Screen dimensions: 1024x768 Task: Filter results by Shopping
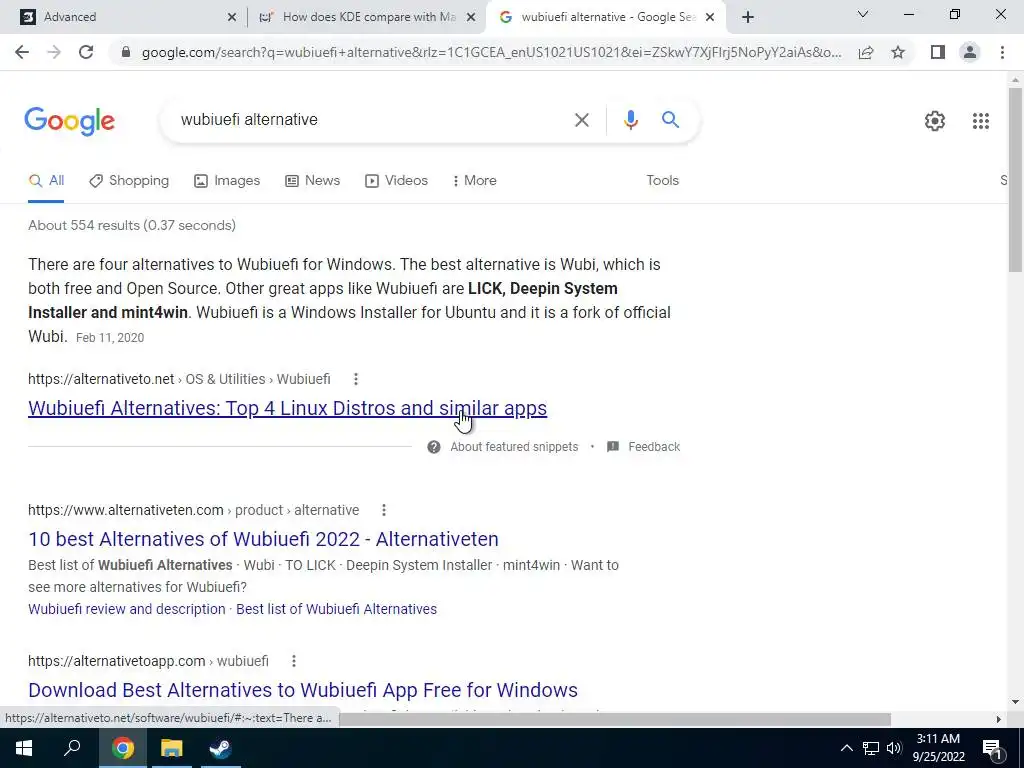[x=129, y=180]
